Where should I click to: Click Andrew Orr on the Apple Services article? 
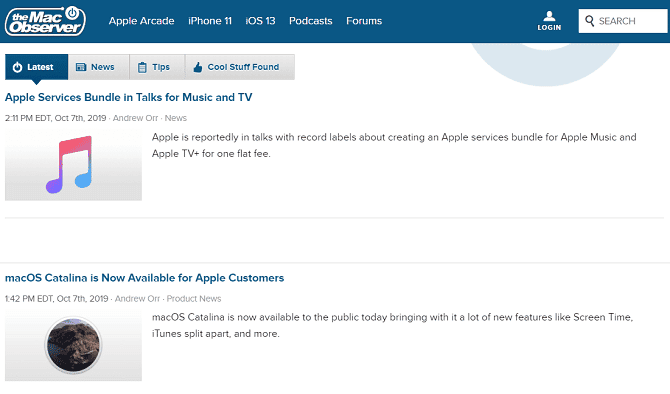click(135, 118)
